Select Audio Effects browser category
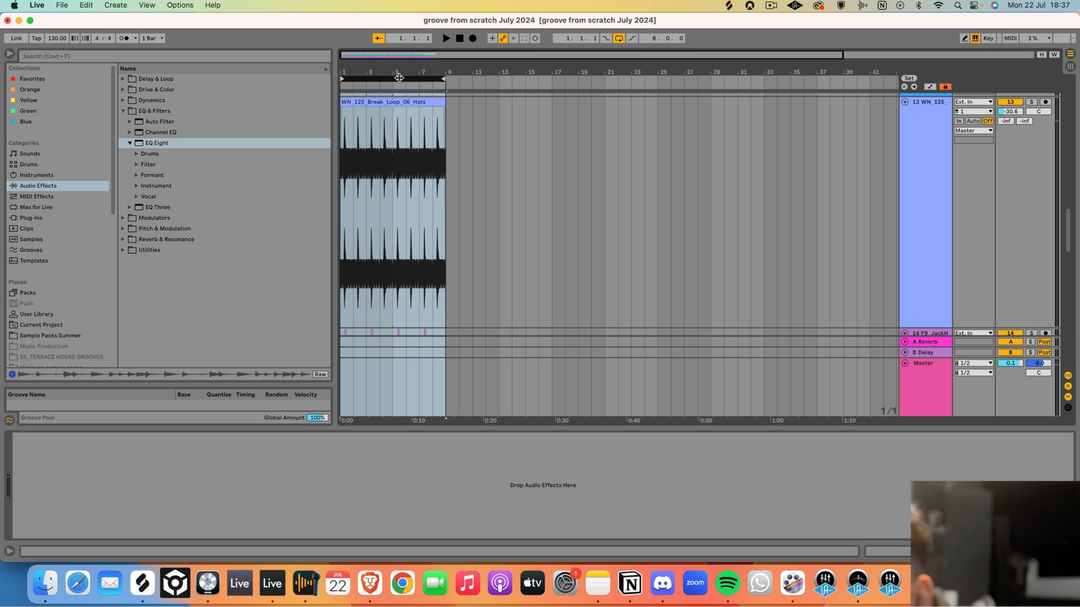Image resolution: width=1080 pixels, height=607 pixels. click(x=38, y=186)
